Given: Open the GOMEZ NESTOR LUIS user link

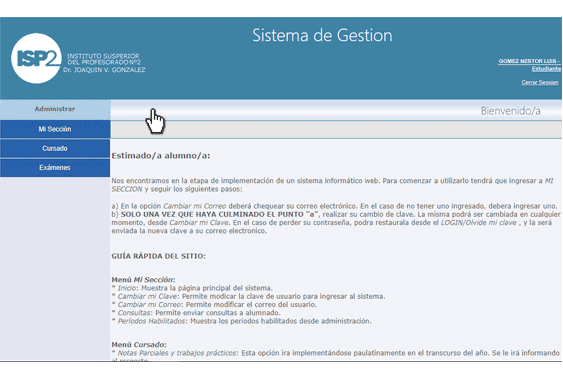Looking at the screenshot, I should click(529, 61).
